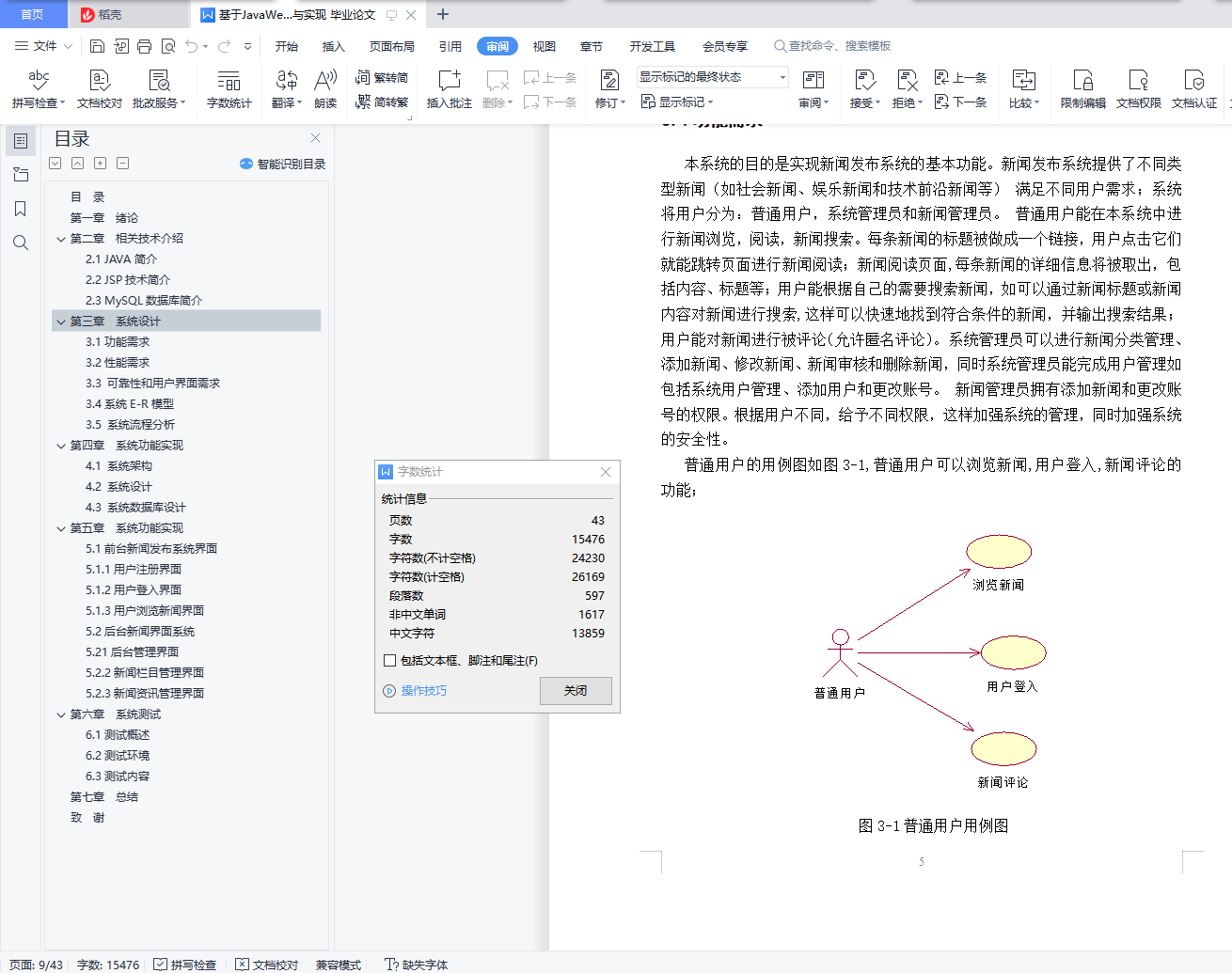Click 文档校对 in the status bar
Image resolution: width=1232 pixels, height=973 pixels.
[267, 965]
